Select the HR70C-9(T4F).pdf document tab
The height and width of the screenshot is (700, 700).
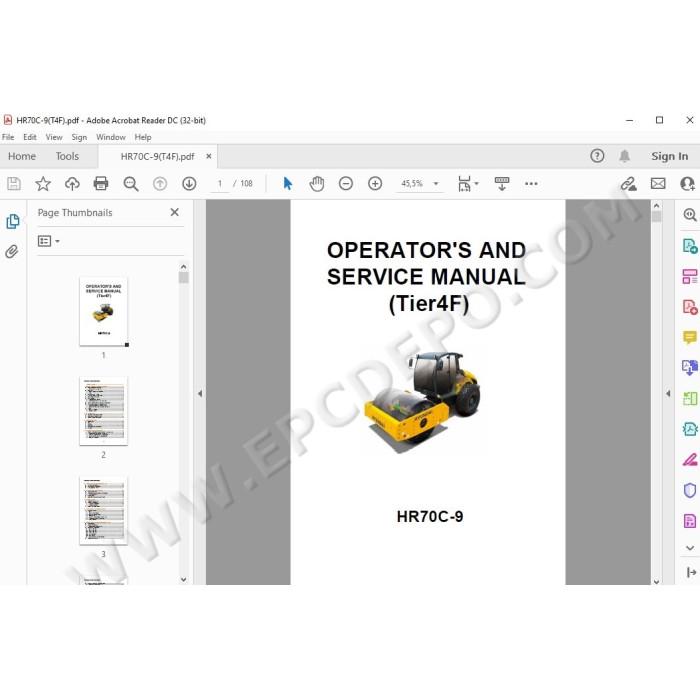pyautogui.click(x=158, y=156)
